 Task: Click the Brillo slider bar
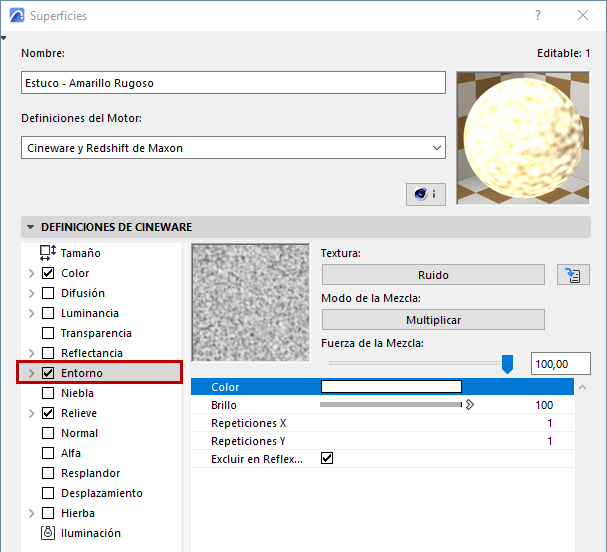tap(391, 405)
